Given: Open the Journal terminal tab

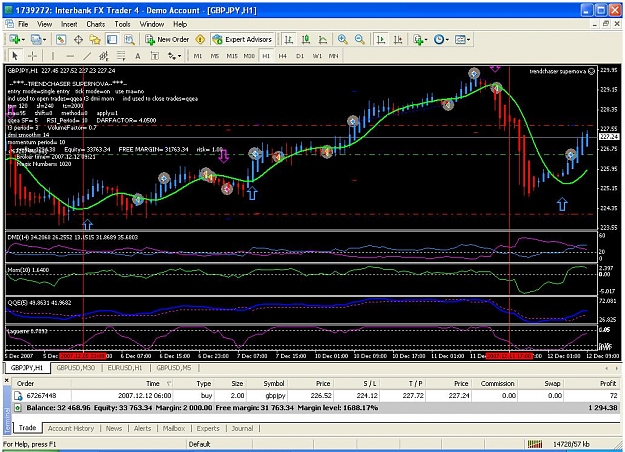Looking at the screenshot, I should tap(242, 428).
